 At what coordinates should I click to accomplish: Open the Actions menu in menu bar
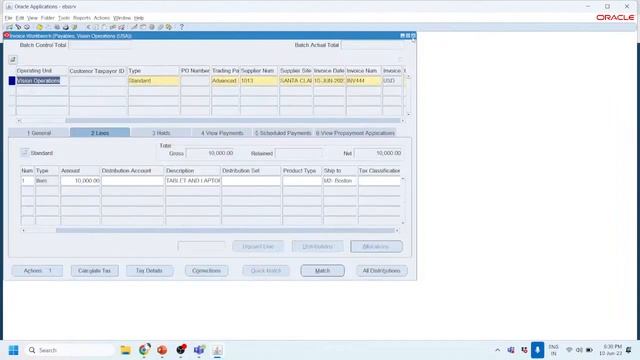point(102,18)
